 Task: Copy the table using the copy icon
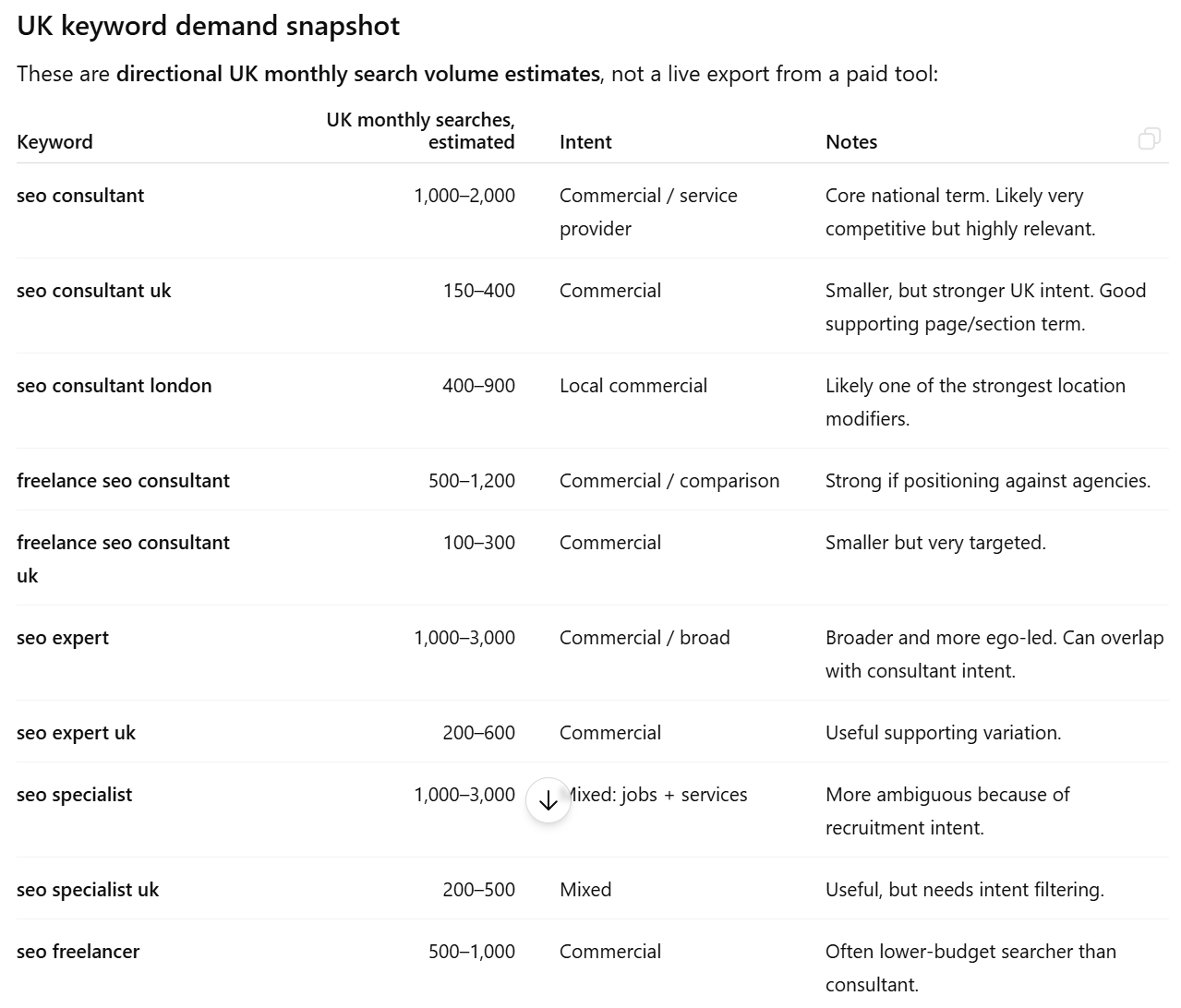1149,139
